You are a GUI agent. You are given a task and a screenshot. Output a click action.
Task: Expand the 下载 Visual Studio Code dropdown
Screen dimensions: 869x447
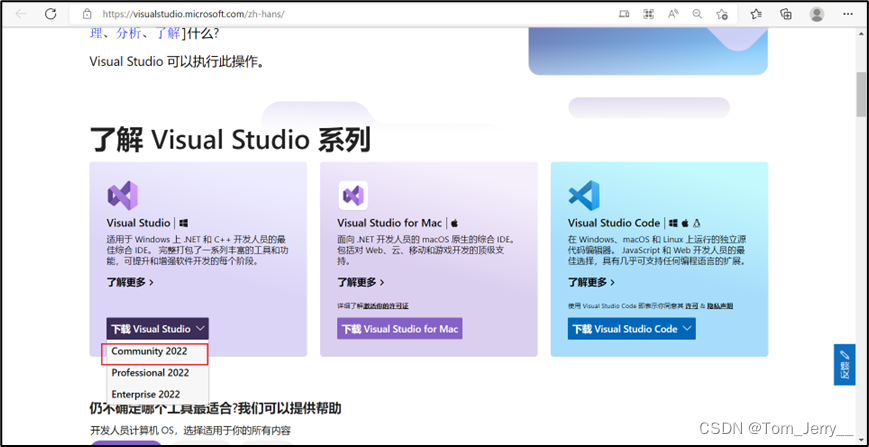[632, 328]
